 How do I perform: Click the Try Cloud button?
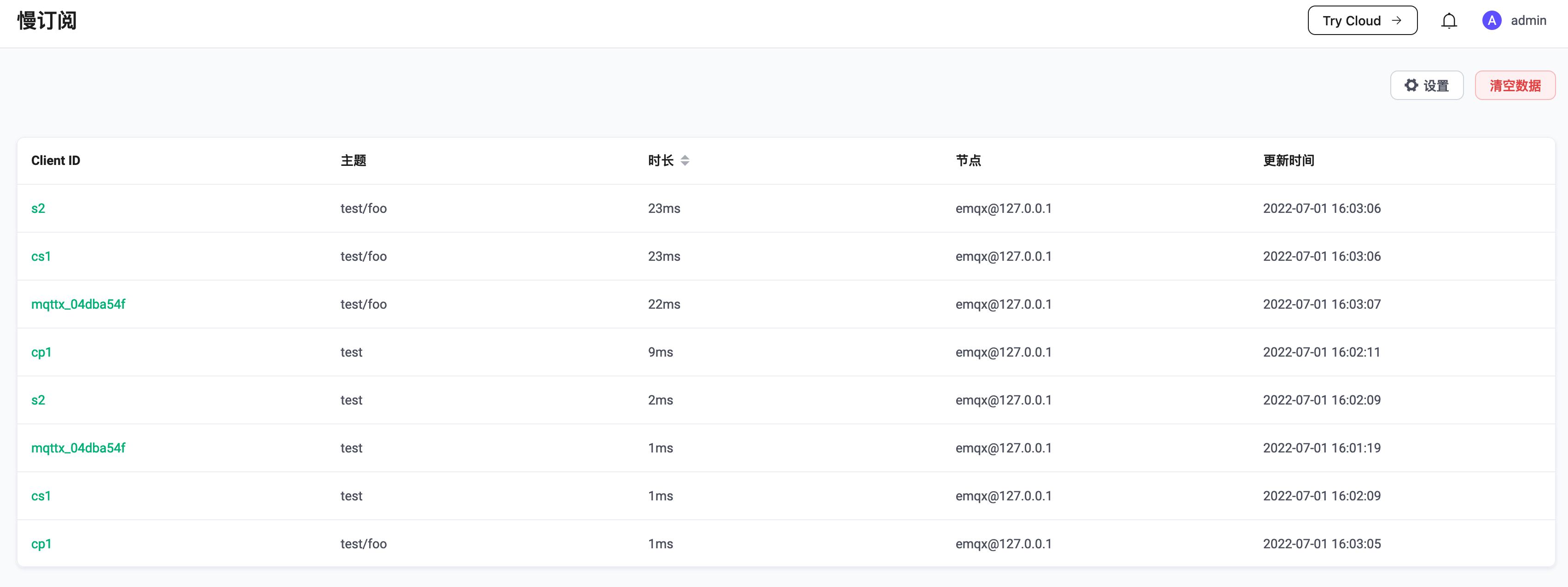point(1362,20)
